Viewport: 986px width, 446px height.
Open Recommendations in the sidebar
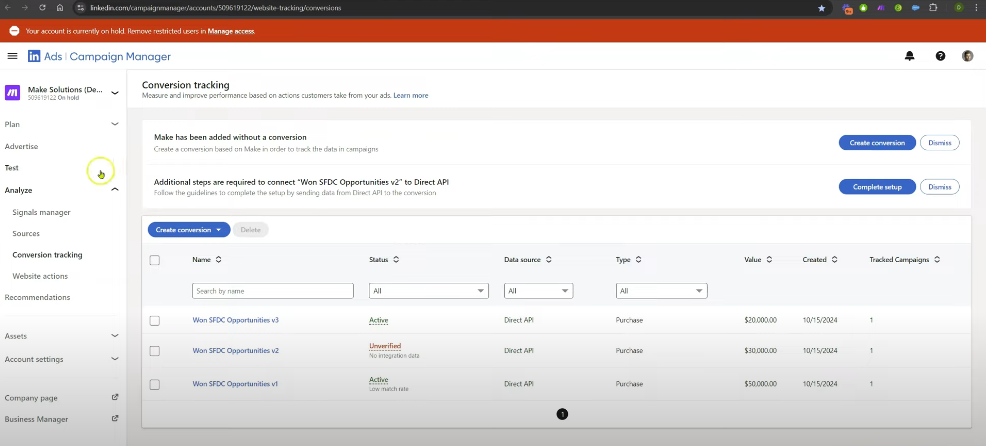tap(37, 297)
